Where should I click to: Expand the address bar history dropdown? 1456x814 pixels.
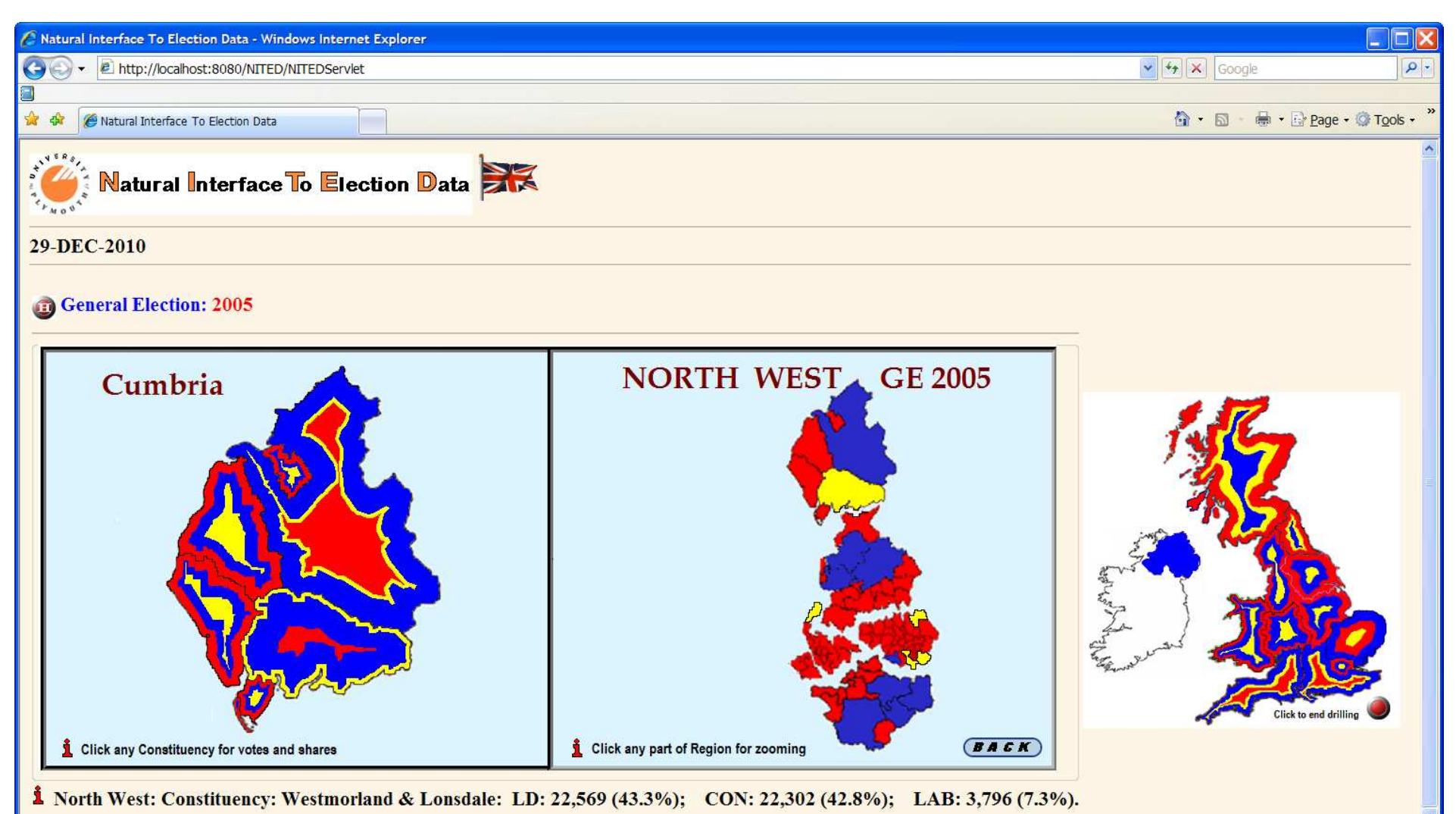(x=1148, y=68)
